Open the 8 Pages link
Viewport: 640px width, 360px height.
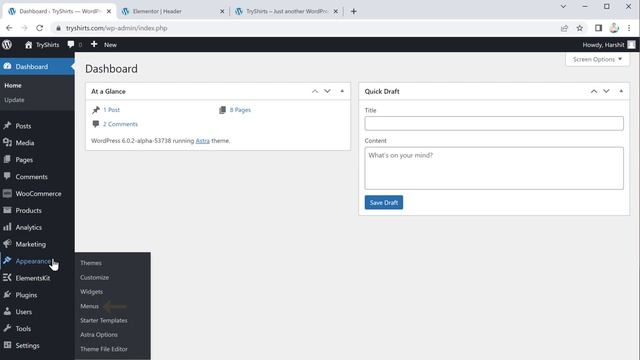240,110
